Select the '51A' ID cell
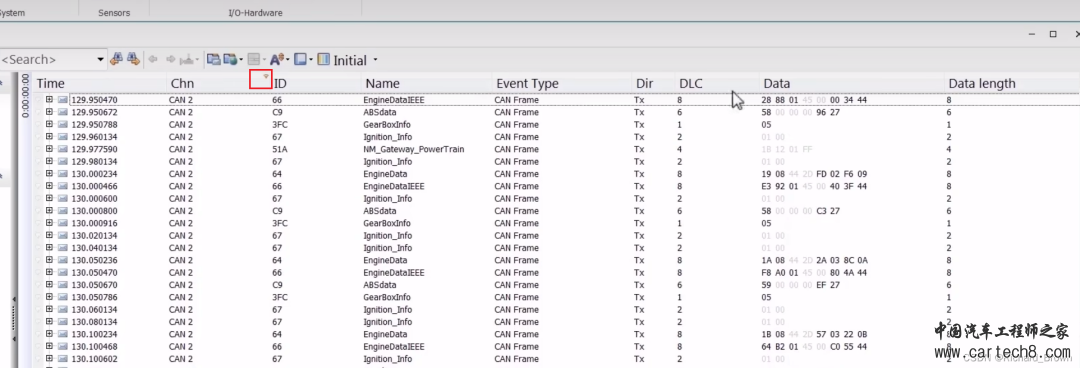 [x=280, y=149]
